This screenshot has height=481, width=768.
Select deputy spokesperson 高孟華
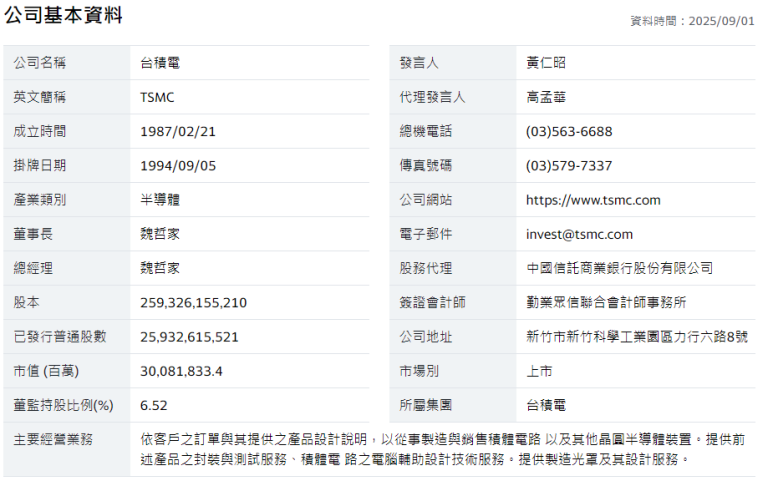[x=546, y=97]
